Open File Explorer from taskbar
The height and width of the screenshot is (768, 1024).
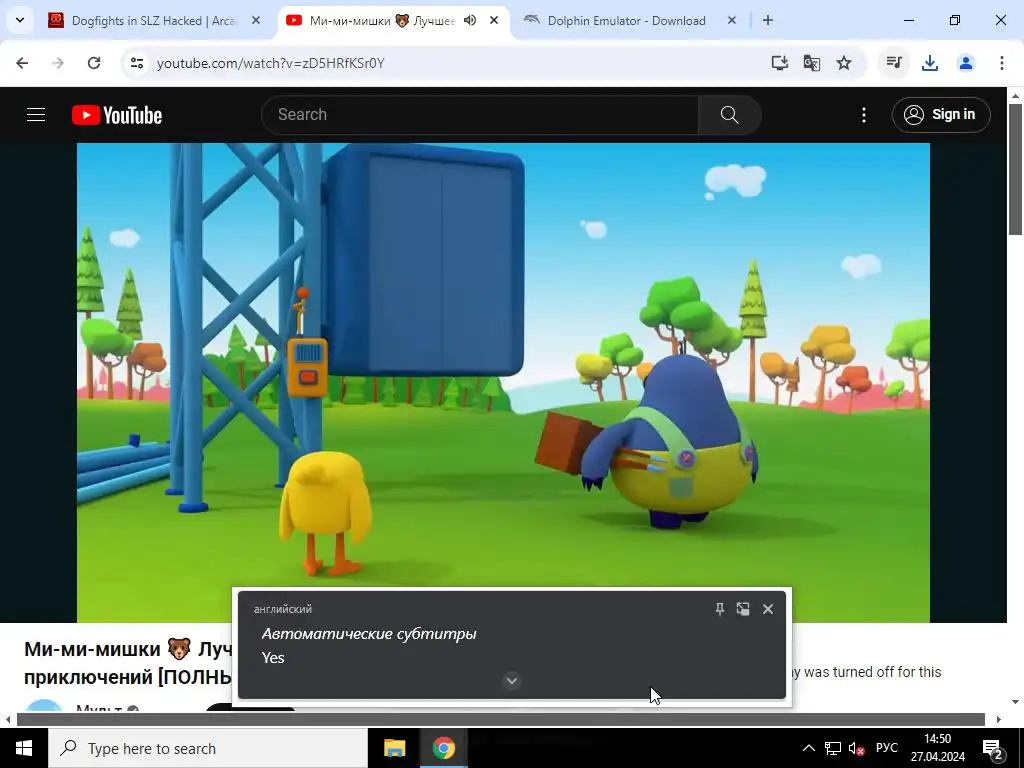(x=394, y=748)
